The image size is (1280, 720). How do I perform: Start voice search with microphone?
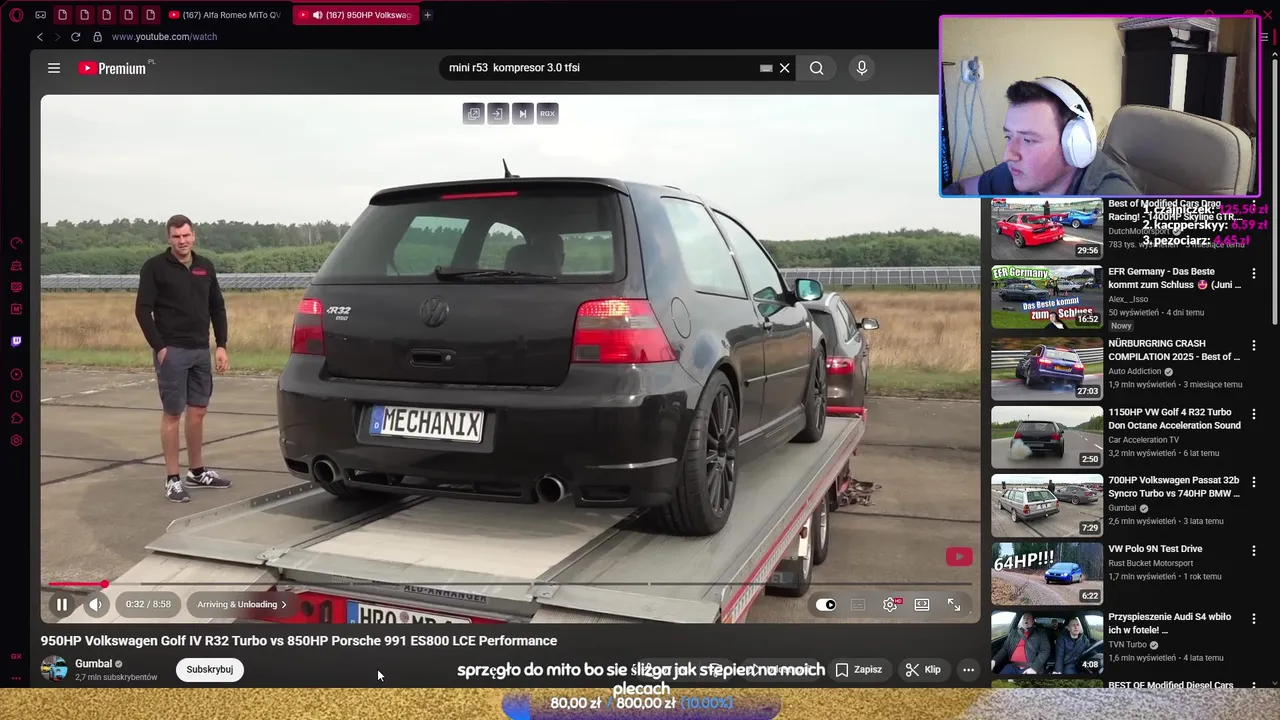click(x=862, y=68)
